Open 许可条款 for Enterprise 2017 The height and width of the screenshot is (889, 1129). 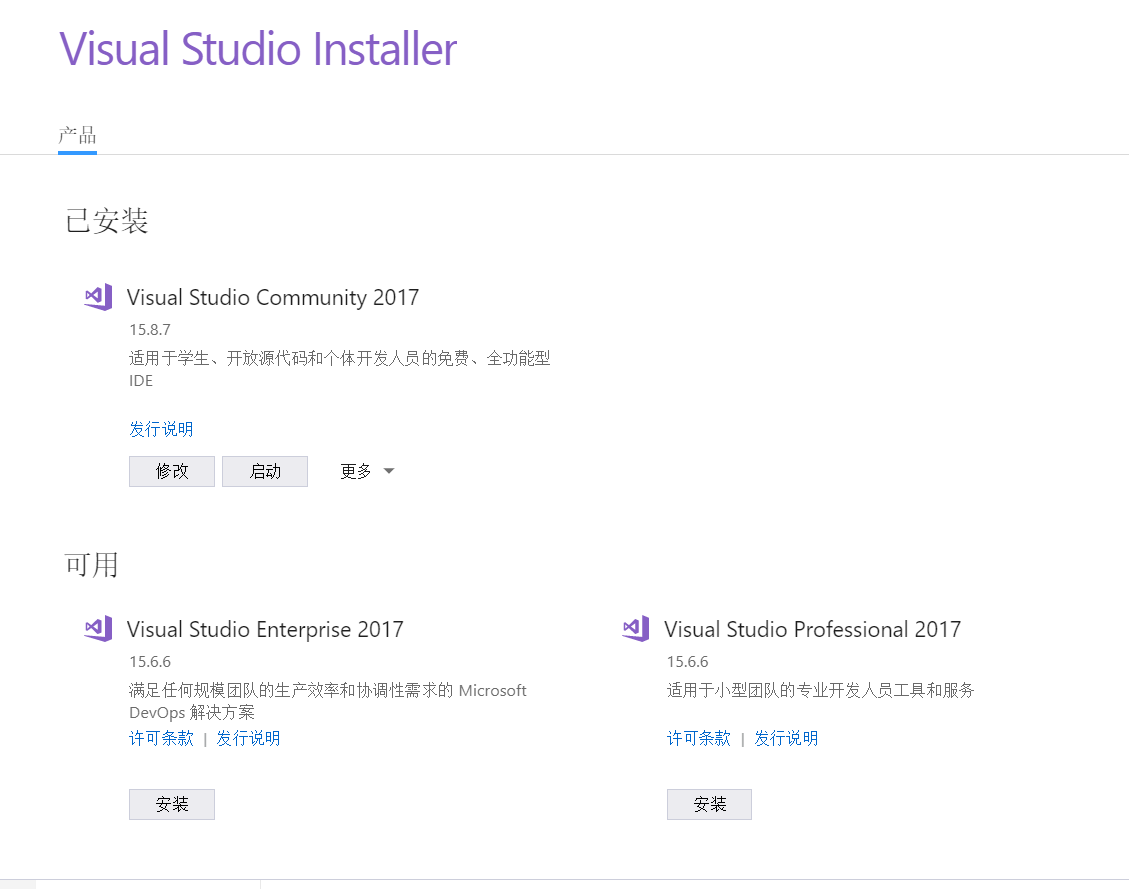coord(161,738)
